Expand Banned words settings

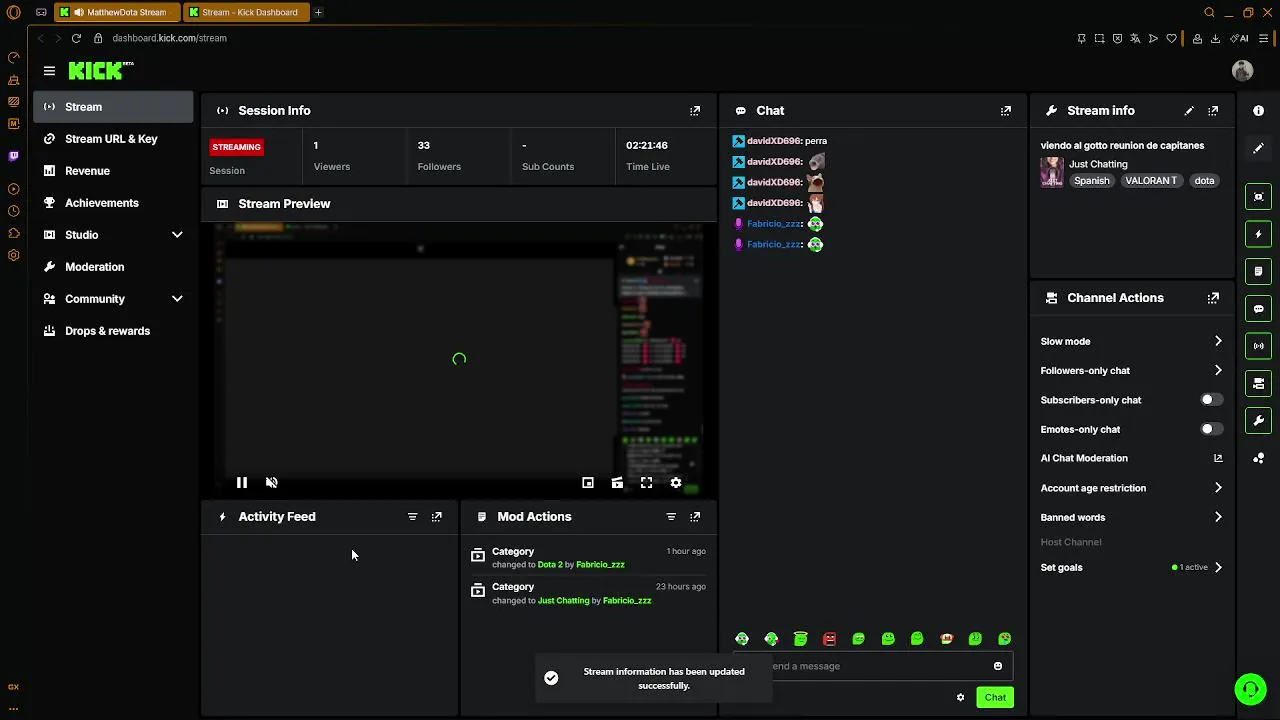coord(1218,517)
